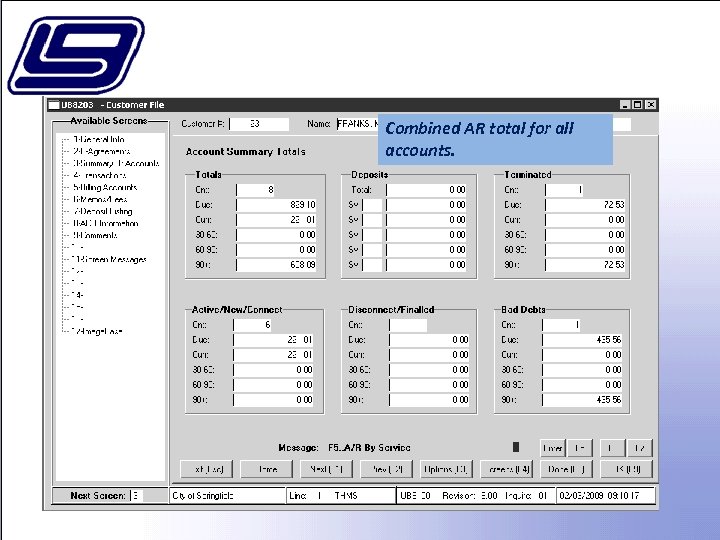Open the Options (F3) button

pos(446,469)
